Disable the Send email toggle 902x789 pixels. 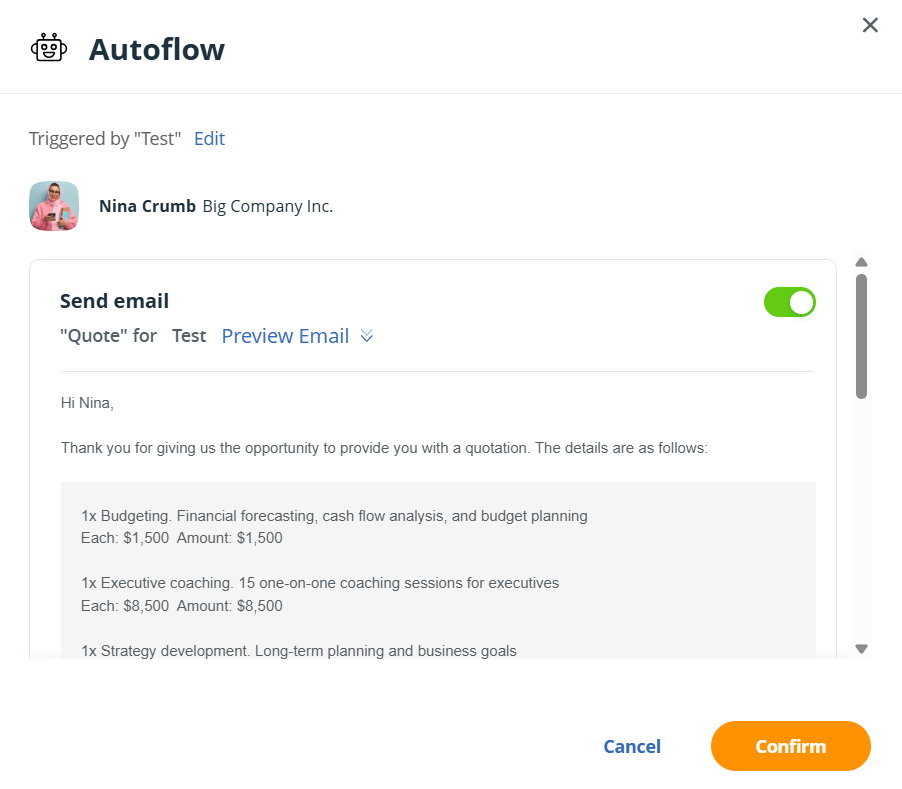789,302
